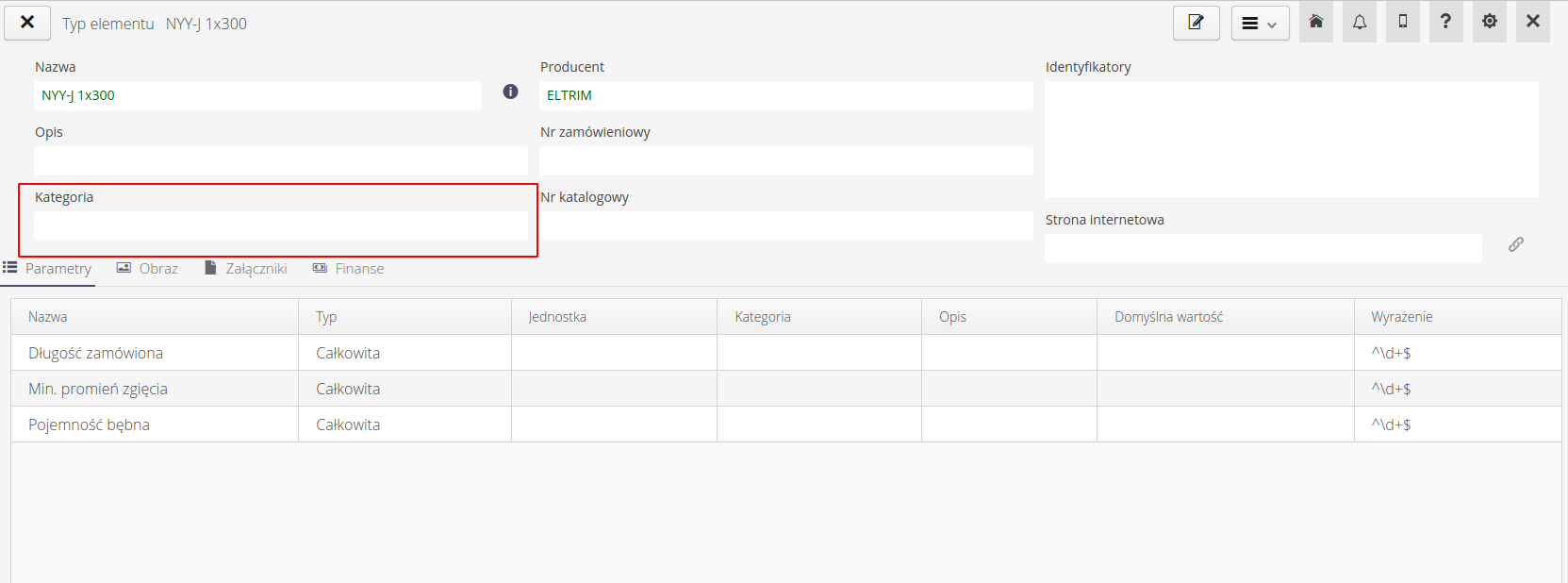Select the Długość zamówiona table row

point(95,353)
